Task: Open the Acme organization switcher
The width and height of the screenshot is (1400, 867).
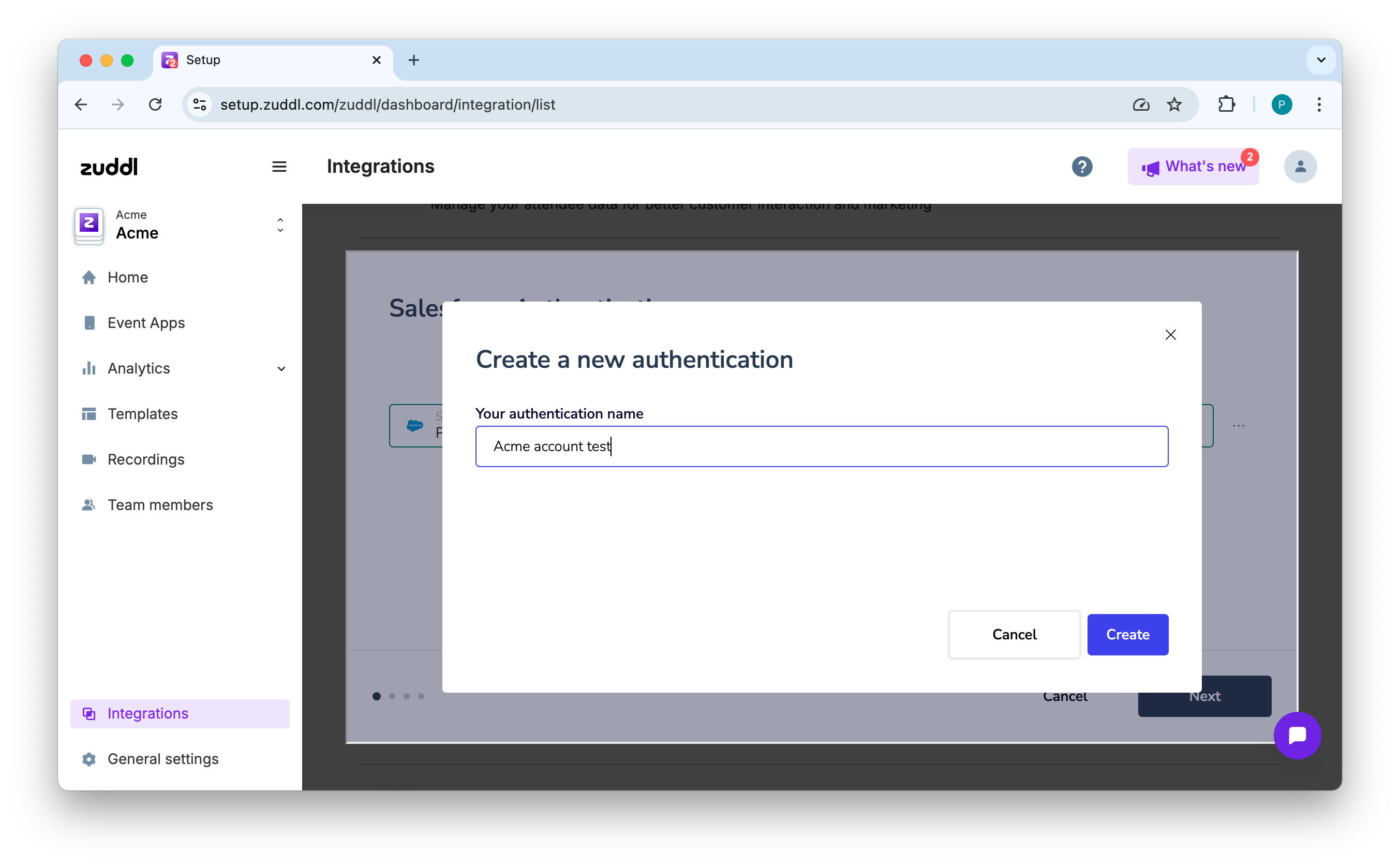Action: click(280, 225)
